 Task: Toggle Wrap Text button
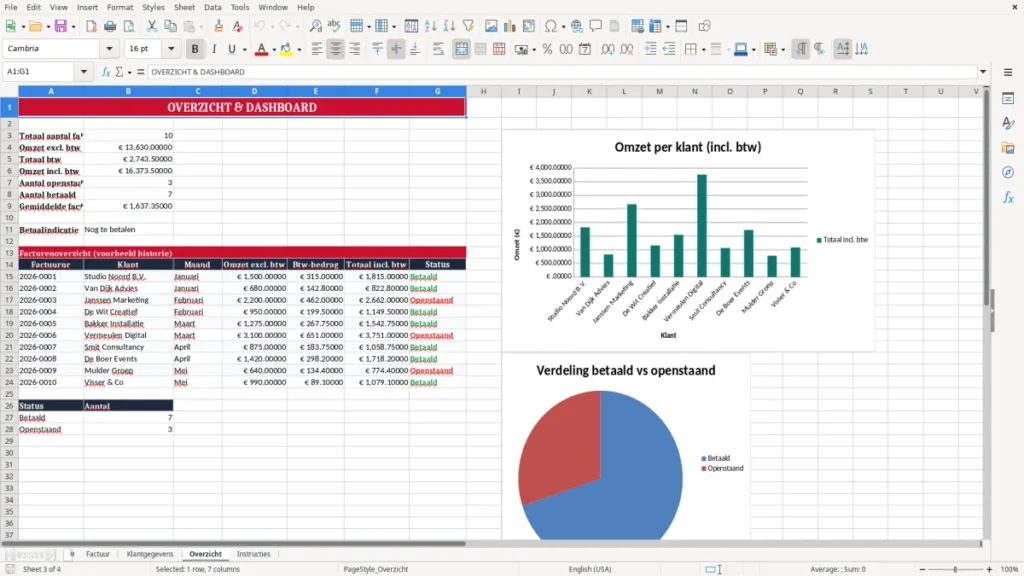[x=438, y=49]
